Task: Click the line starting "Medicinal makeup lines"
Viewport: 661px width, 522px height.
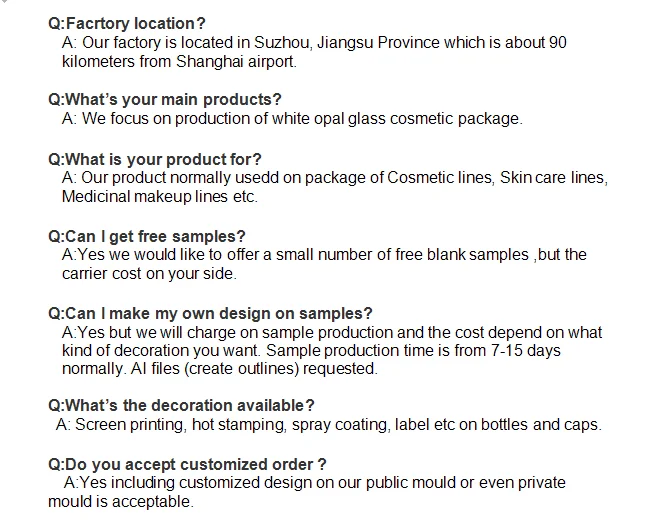Action: pyautogui.click(x=160, y=197)
